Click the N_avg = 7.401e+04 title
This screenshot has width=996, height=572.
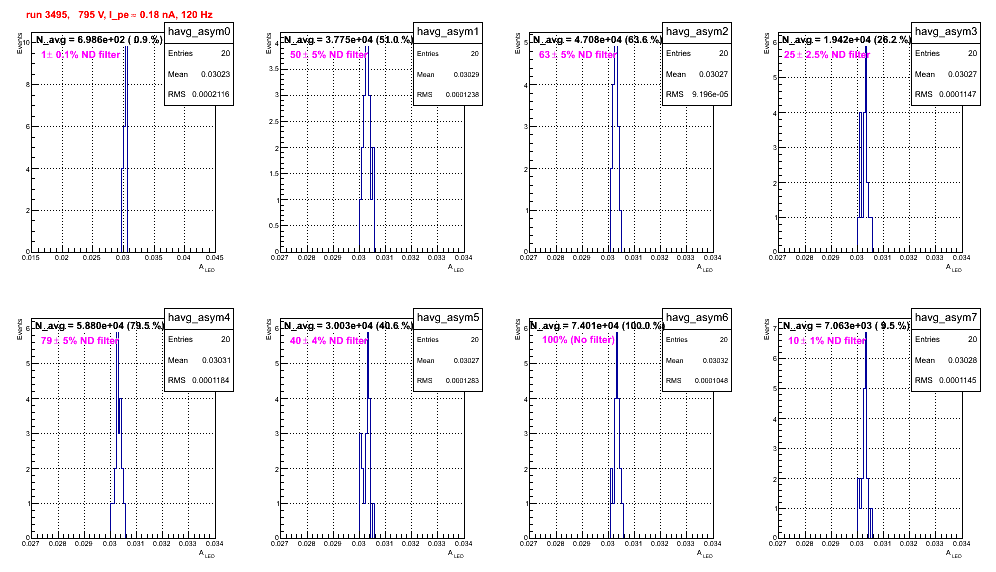[x=597, y=325]
